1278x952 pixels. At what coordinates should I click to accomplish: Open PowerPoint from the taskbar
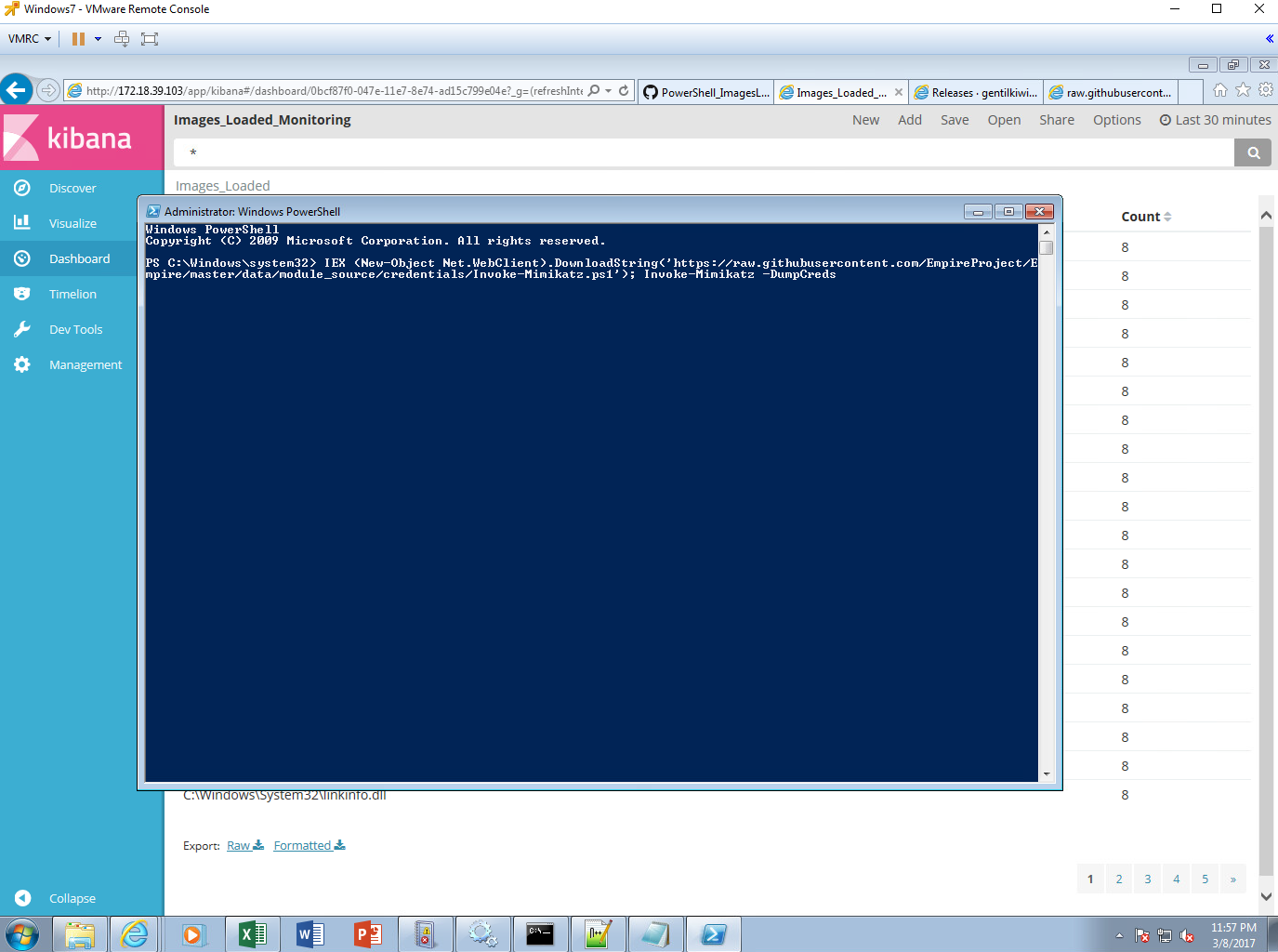pyautogui.click(x=368, y=934)
